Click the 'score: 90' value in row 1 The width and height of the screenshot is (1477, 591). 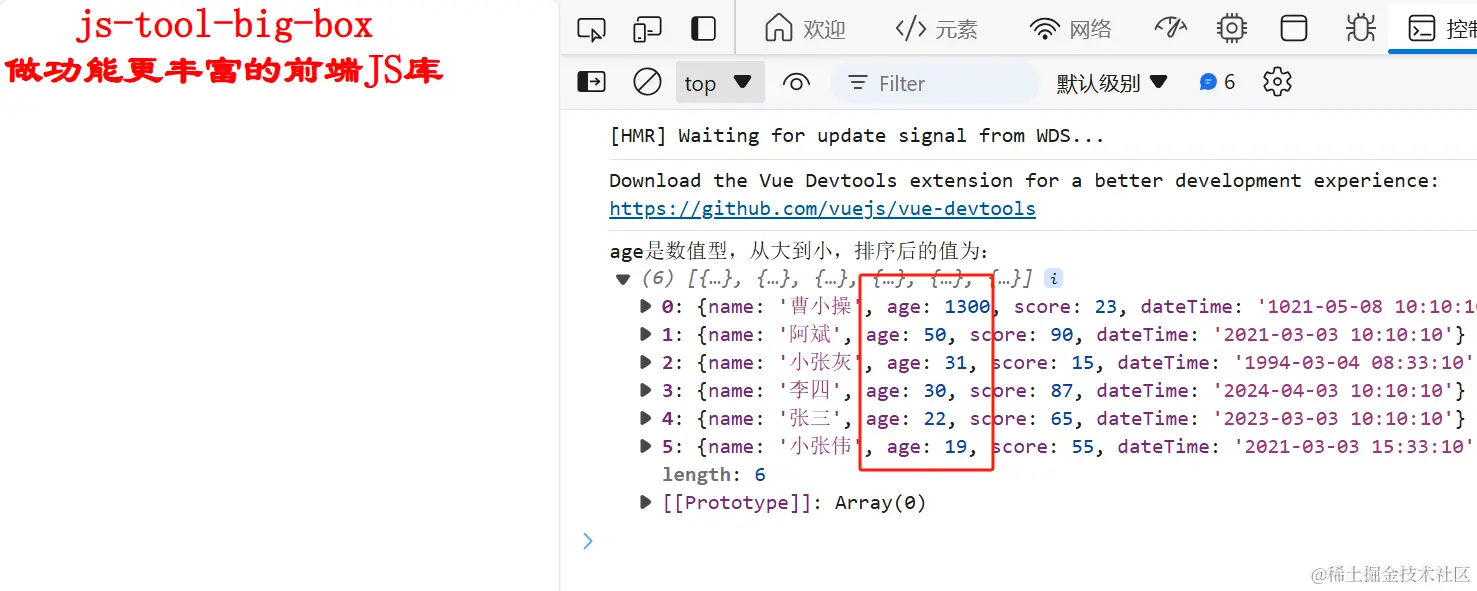(x=1022, y=335)
